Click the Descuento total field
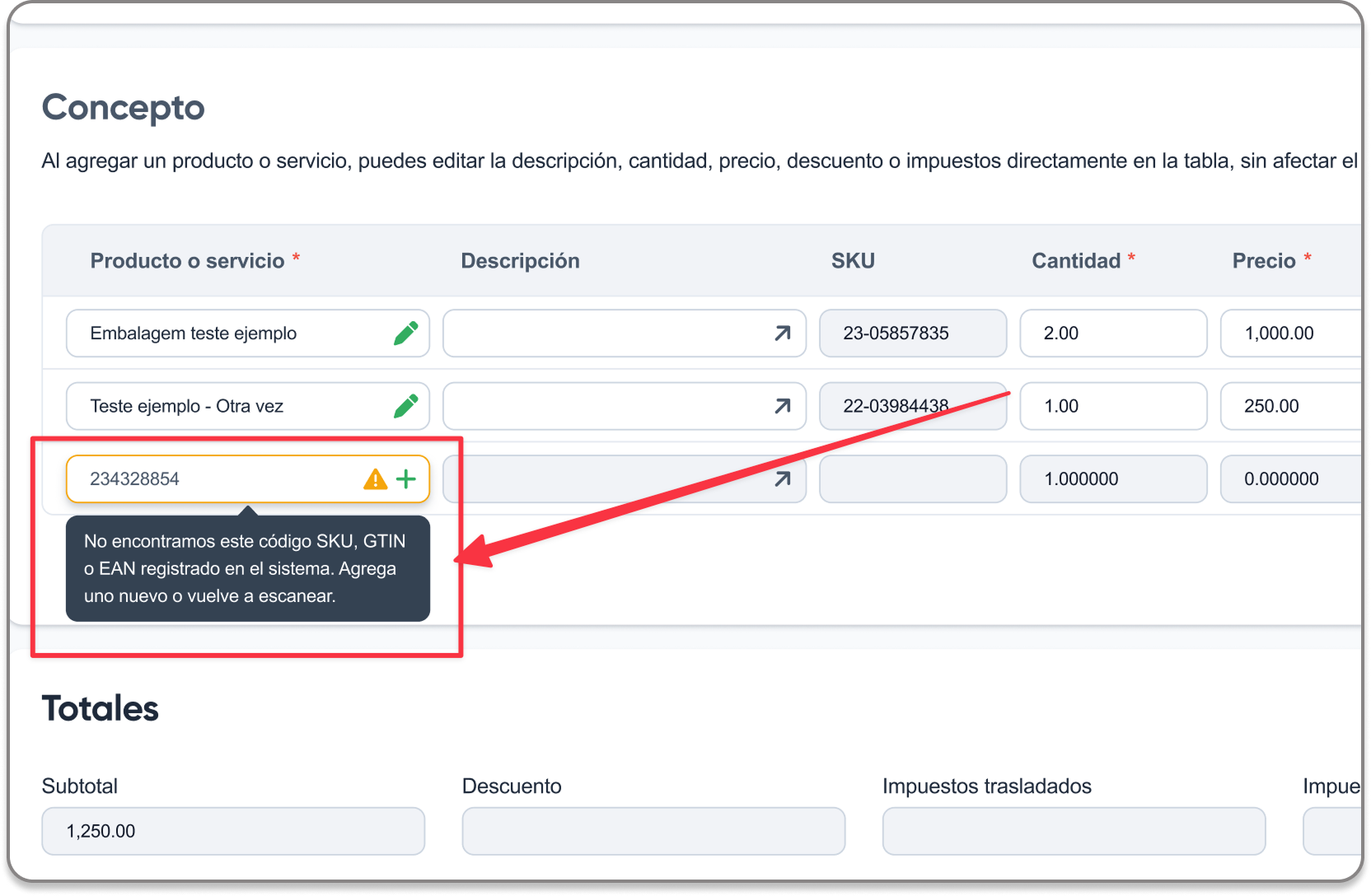1371x896 pixels. point(653,831)
